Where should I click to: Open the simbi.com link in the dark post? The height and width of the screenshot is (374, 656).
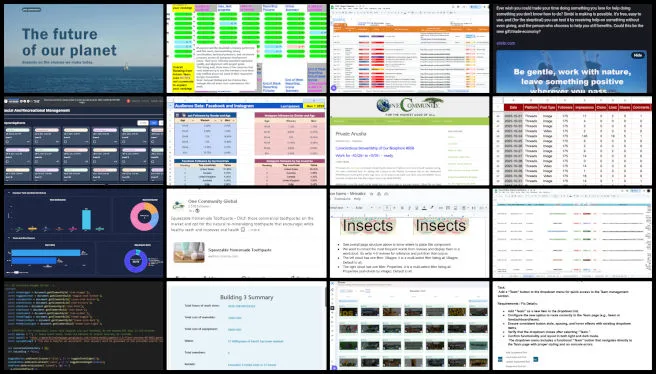click(505, 43)
